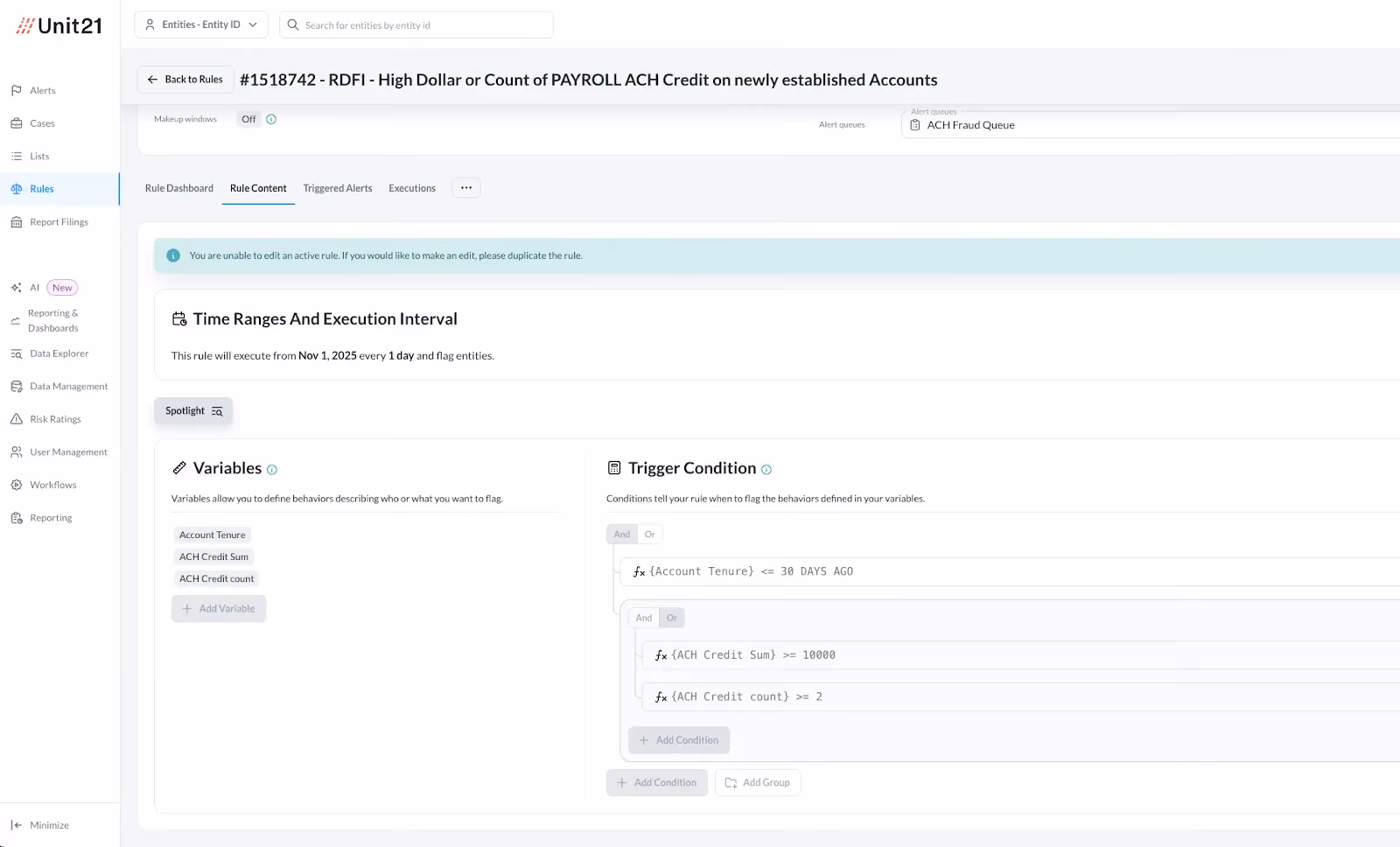Open the ACH Fraud Queue alert queue field
The width and height of the screenshot is (1400, 847).
click(1151, 125)
